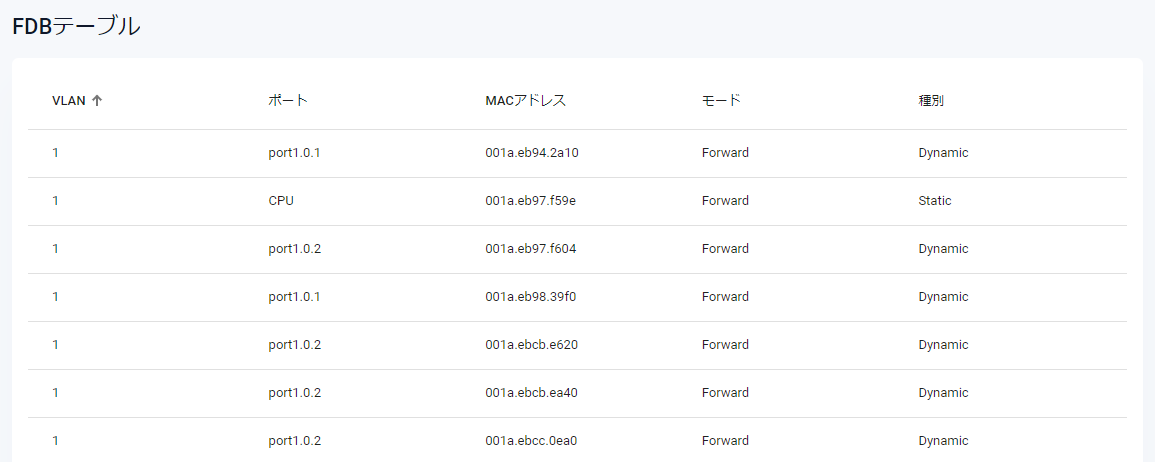1155x462 pixels.
Task: Click port1.0.1 in the first row
Action: point(295,153)
